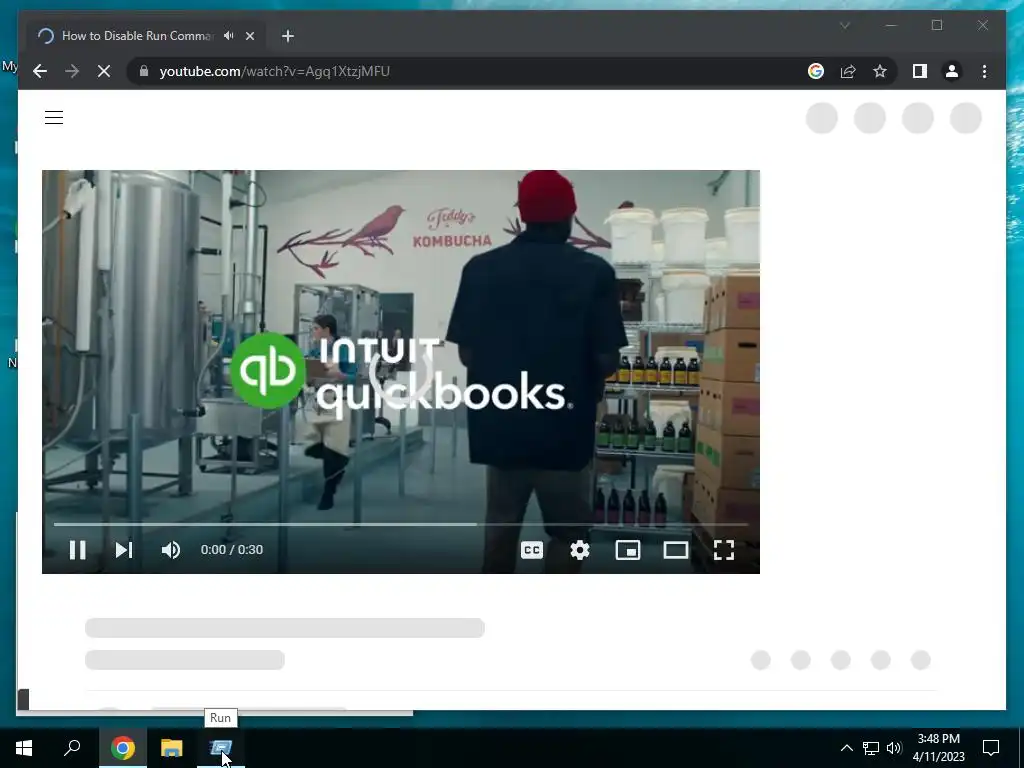Seek along the video progress bar

(x=400, y=524)
